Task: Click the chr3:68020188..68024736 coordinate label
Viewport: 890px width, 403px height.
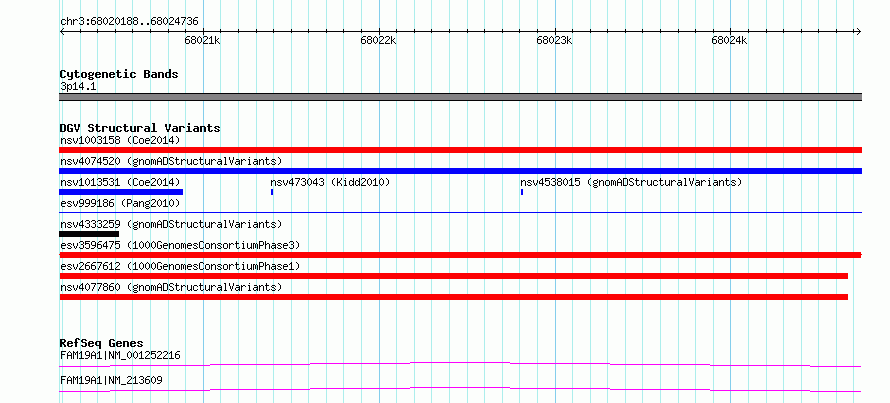Action: [129, 22]
